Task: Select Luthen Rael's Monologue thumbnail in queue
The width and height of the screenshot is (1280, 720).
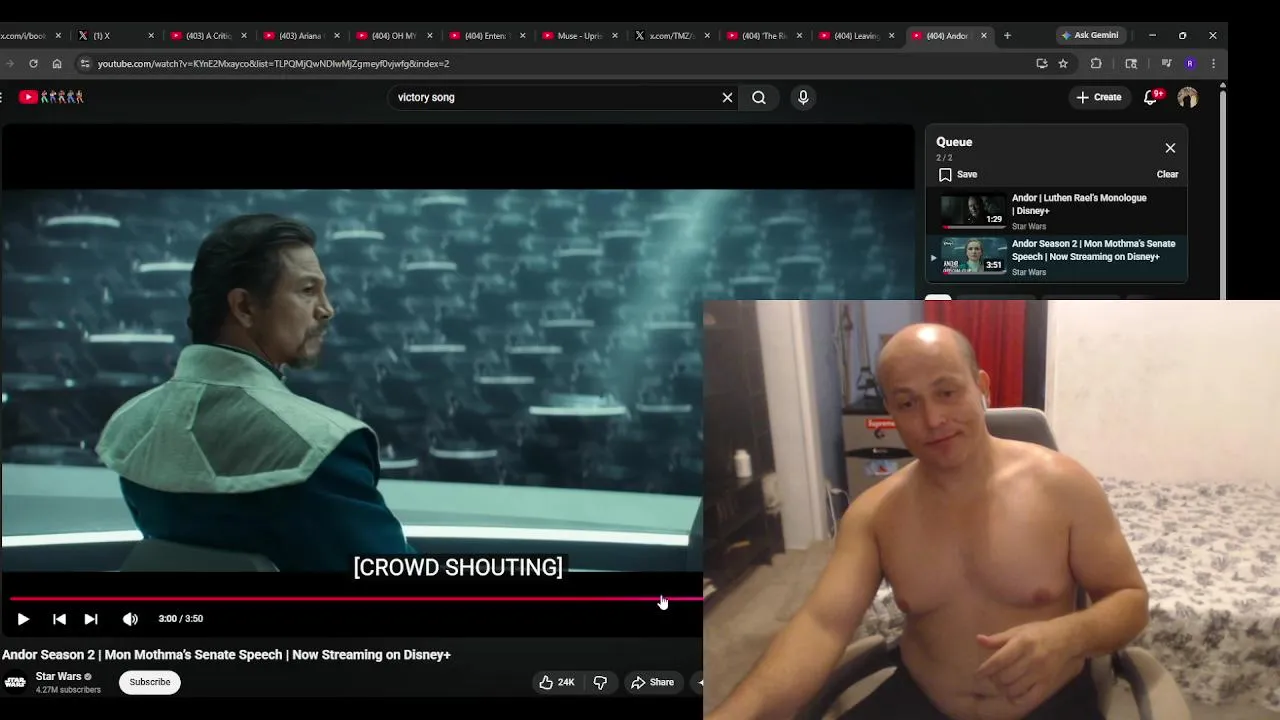Action: coord(973,210)
